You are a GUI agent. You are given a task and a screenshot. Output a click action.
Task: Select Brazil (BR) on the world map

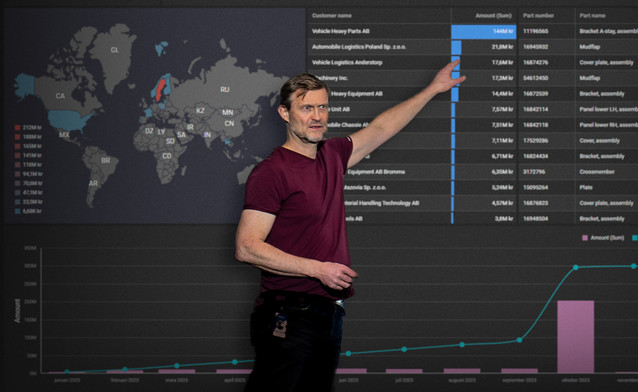point(105,160)
